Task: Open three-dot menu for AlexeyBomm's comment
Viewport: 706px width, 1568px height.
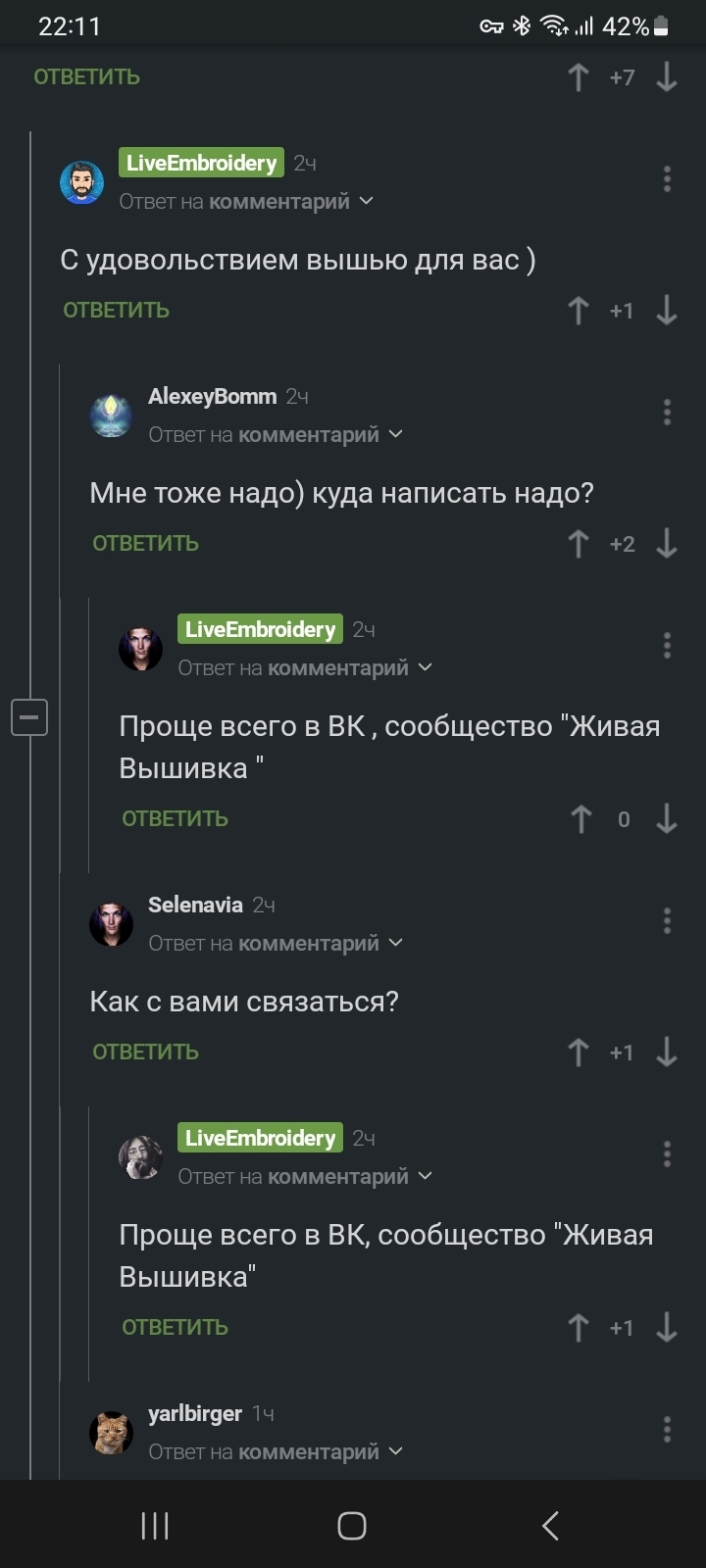Action: pos(667,413)
